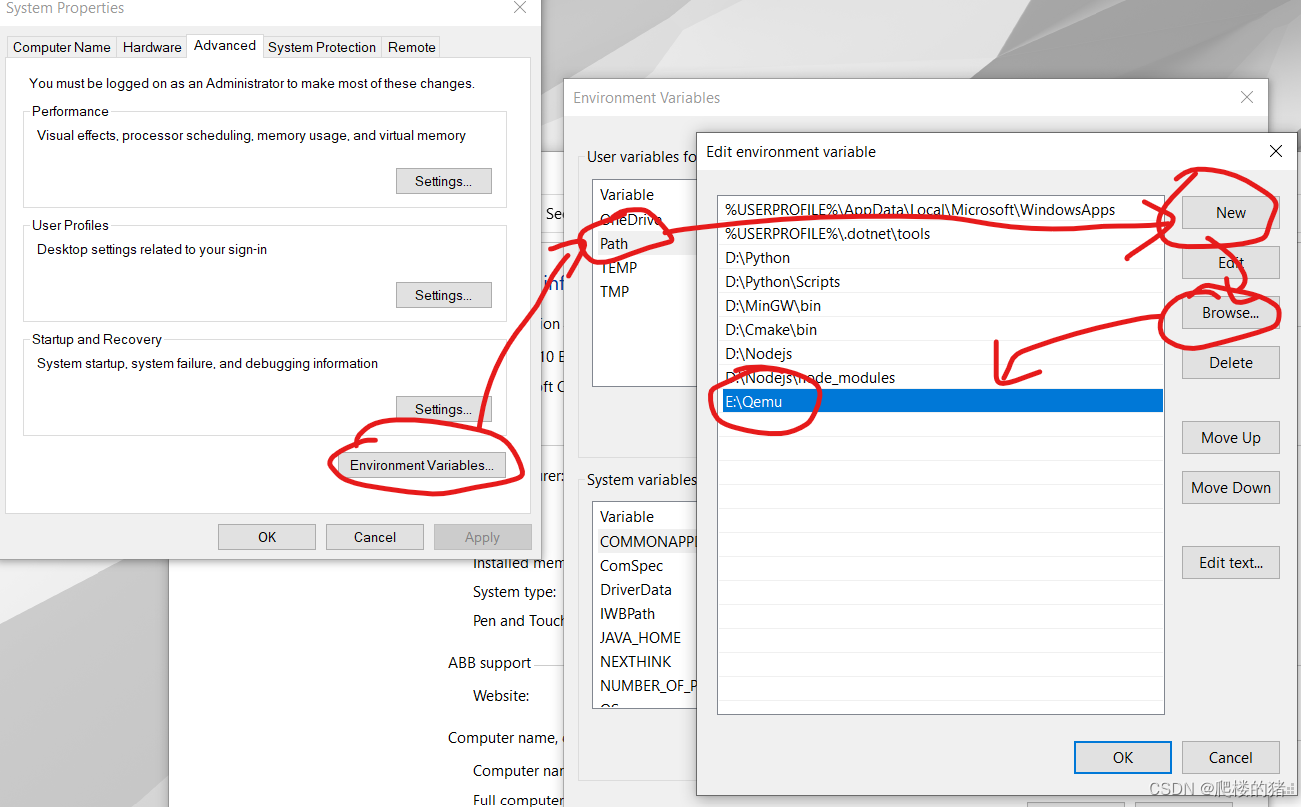This screenshot has height=807, width=1301.
Task: Click the Move Up button
Action: pos(1231,437)
